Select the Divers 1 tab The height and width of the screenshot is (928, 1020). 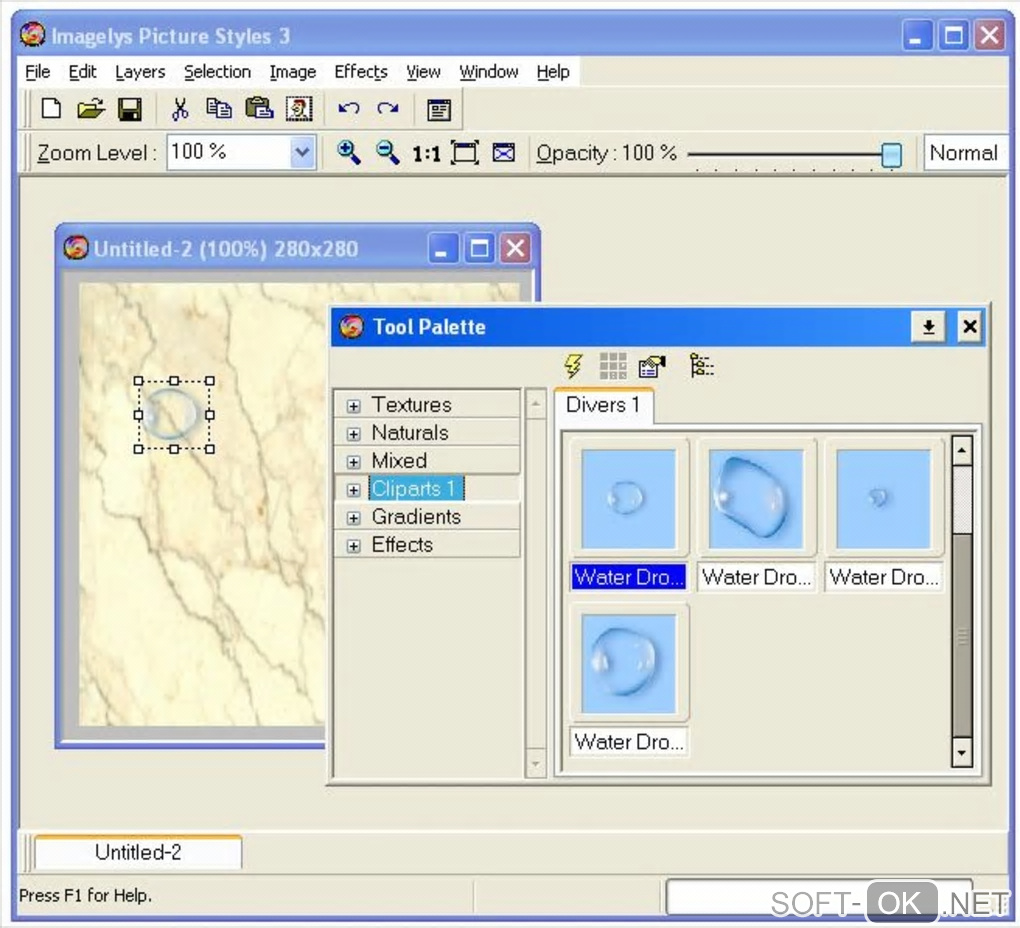pos(604,405)
